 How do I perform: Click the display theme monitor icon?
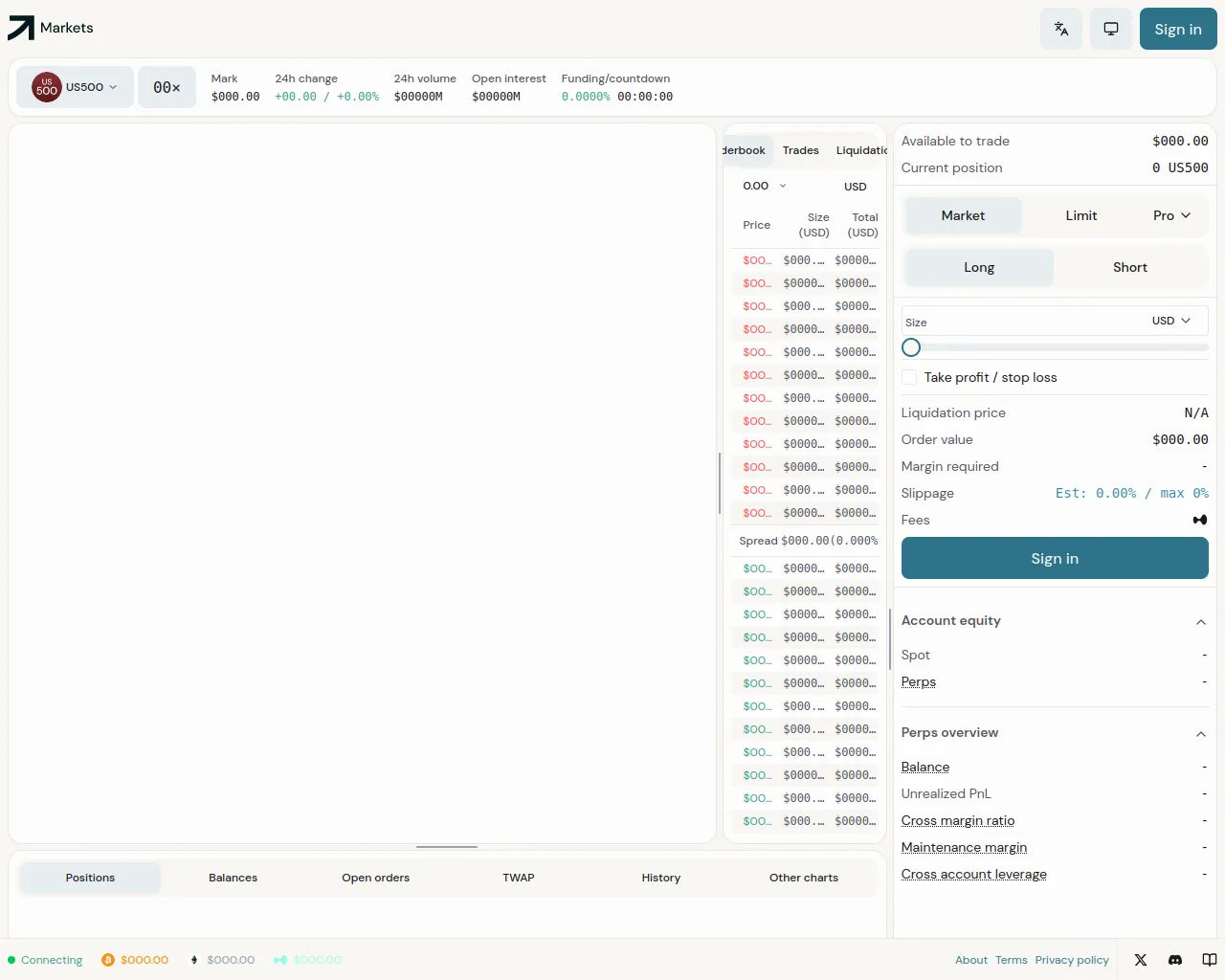1111,29
